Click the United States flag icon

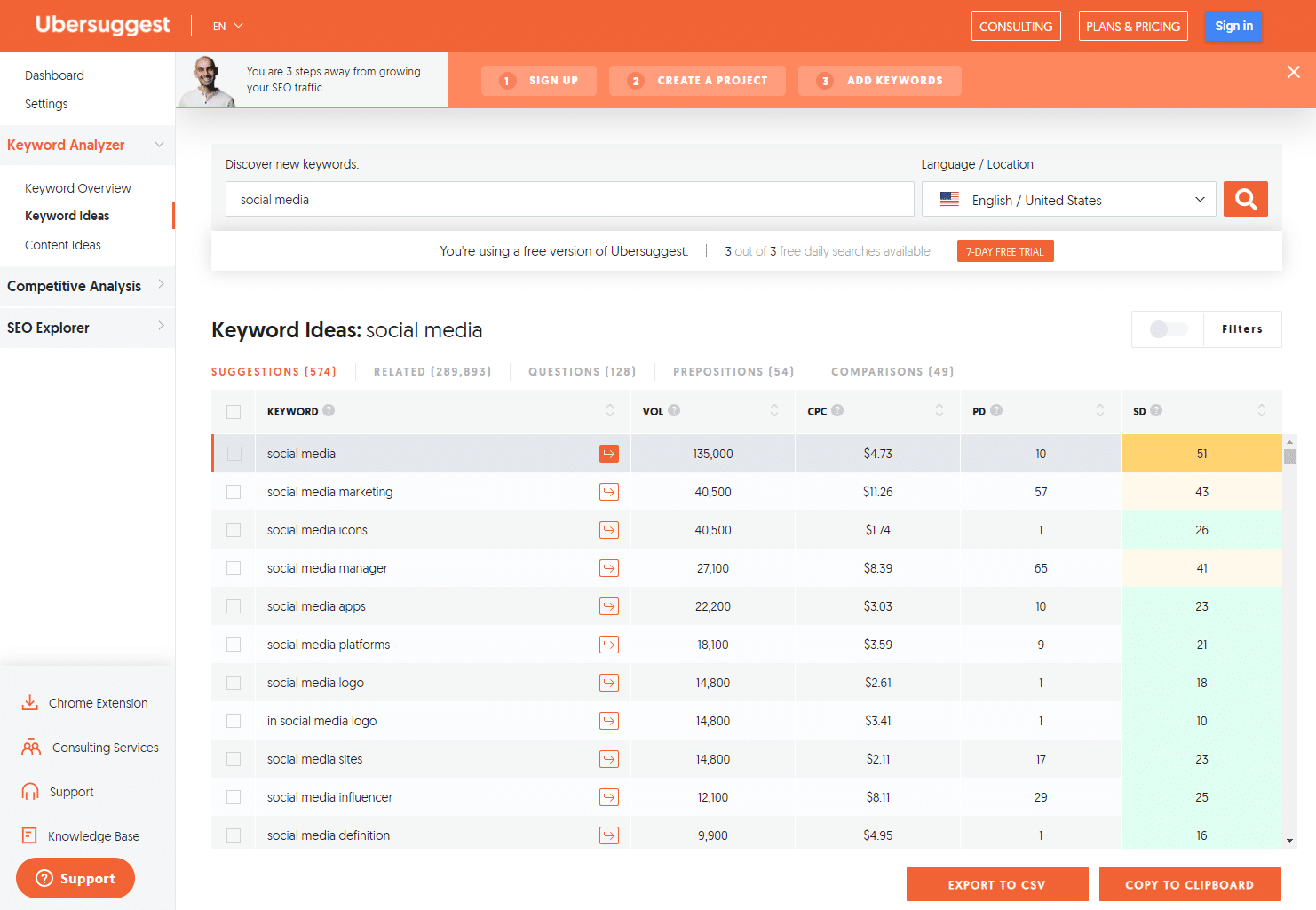pos(949,200)
